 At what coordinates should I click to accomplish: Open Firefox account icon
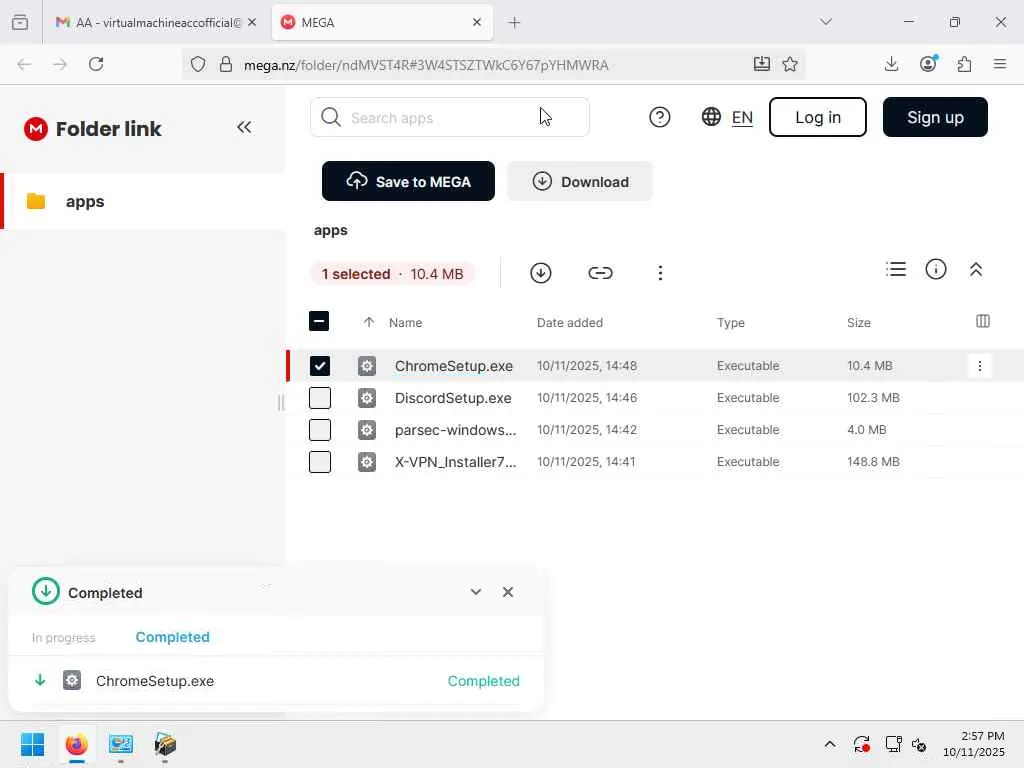pyautogui.click(x=928, y=63)
